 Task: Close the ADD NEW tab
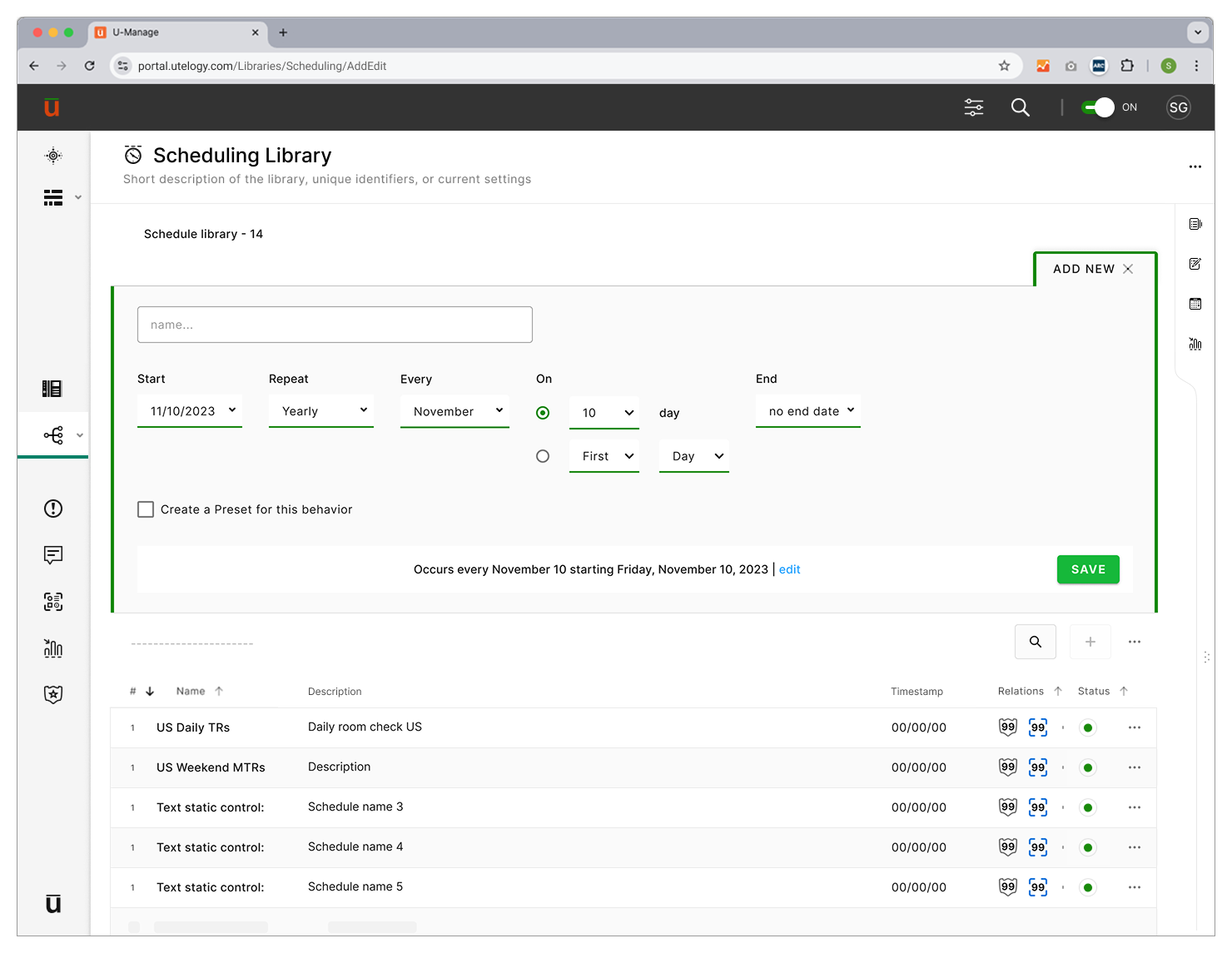(1128, 269)
